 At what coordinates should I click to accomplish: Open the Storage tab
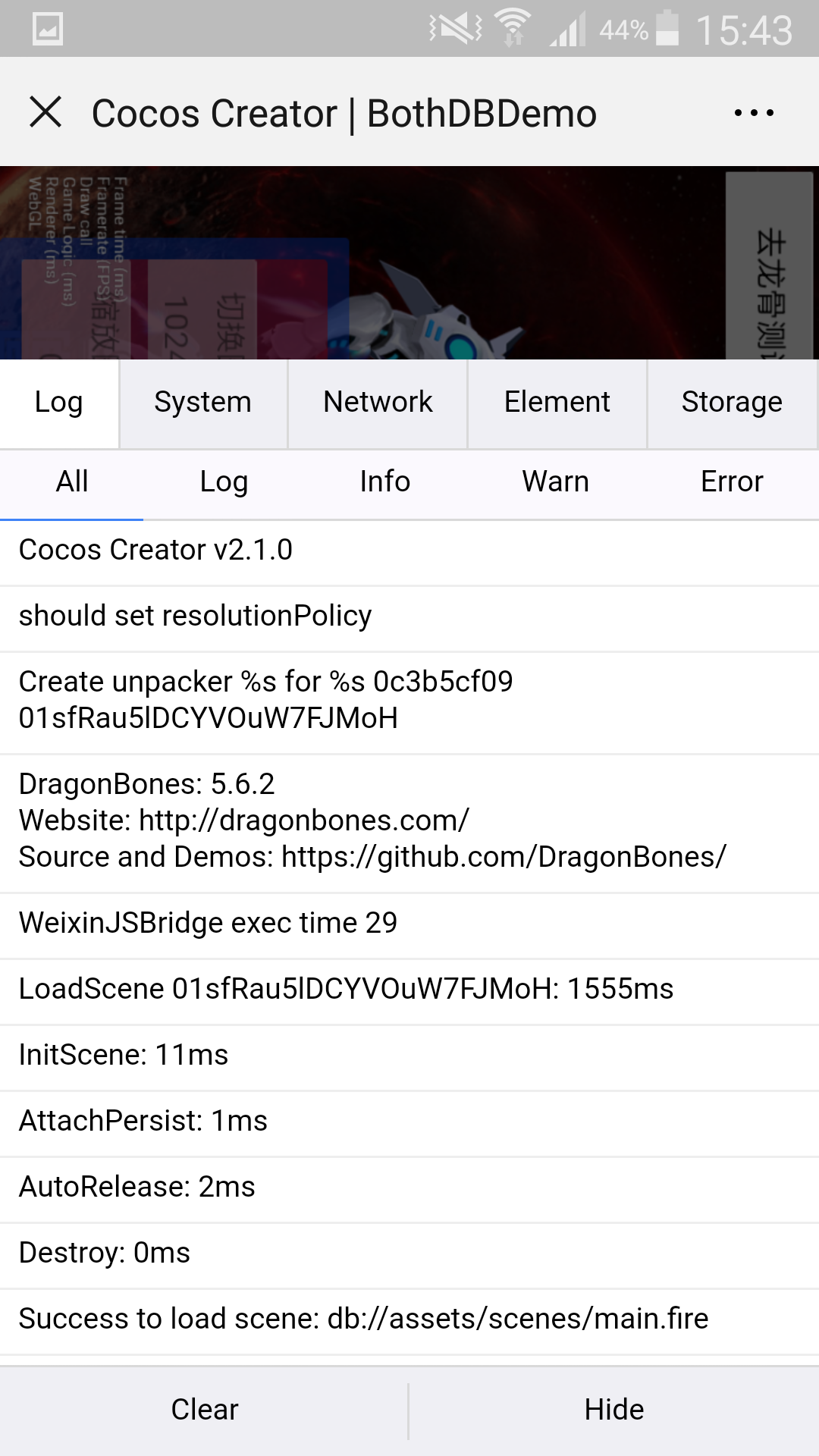(x=732, y=402)
